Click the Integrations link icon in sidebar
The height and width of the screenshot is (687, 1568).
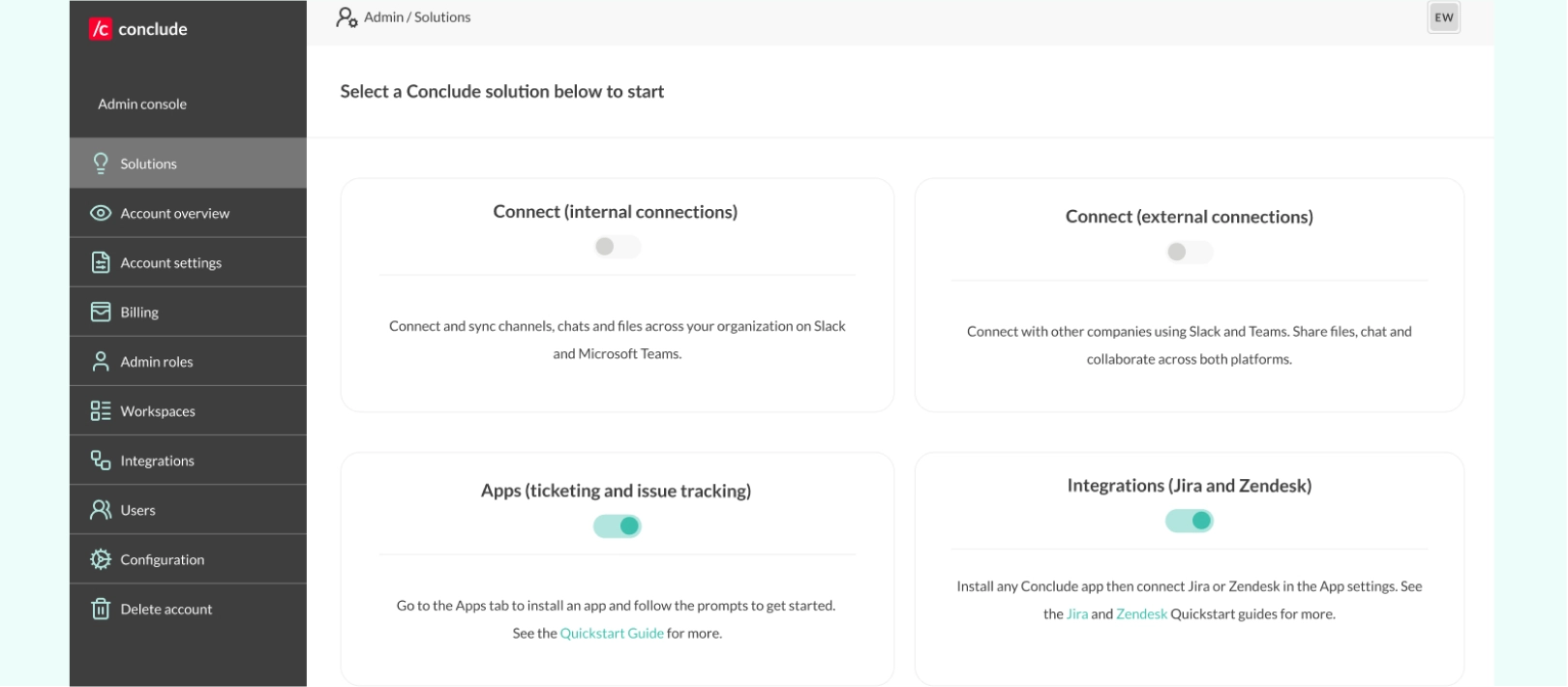[100, 460]
